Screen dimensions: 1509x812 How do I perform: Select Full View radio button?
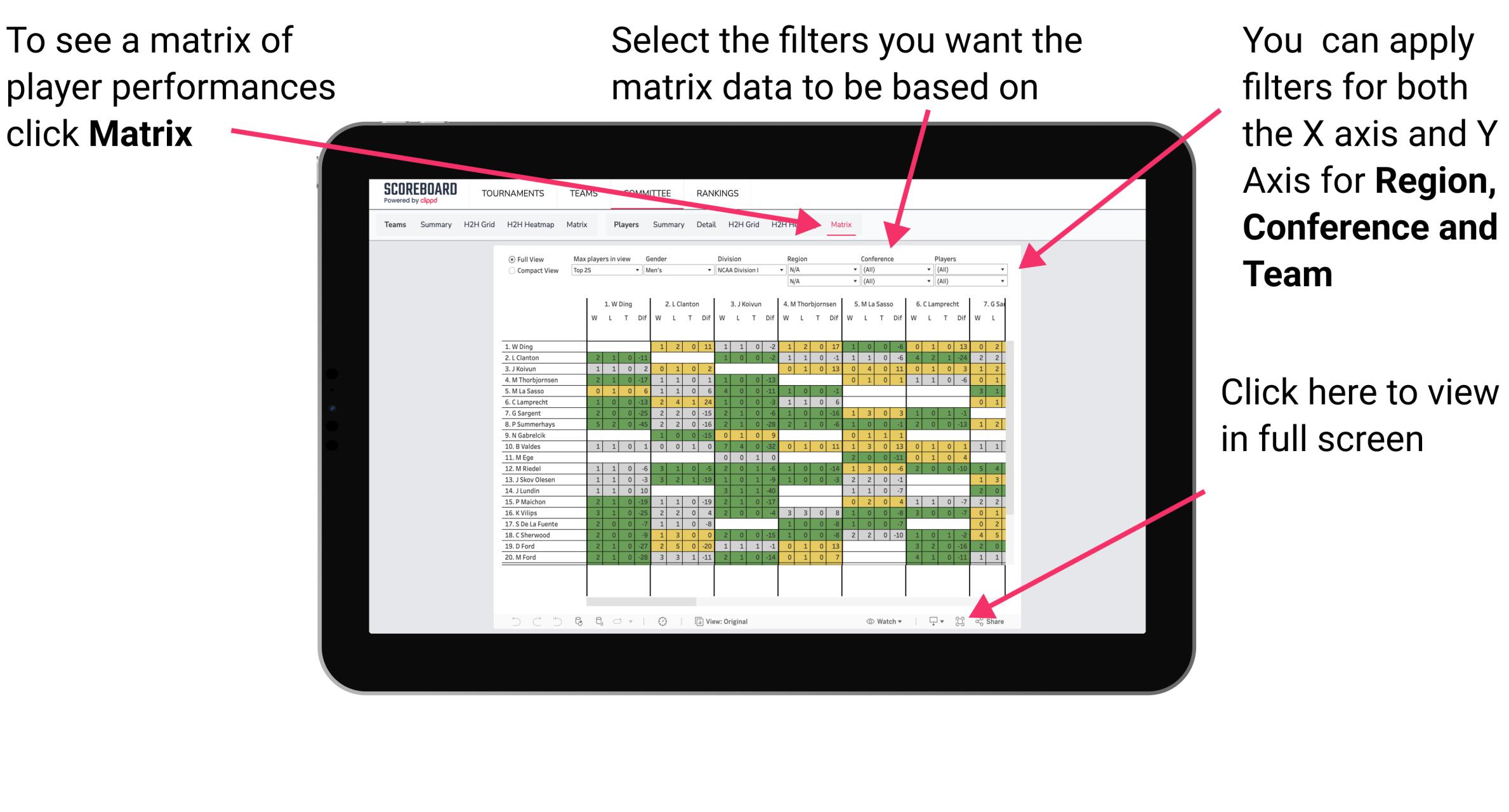click(509, 261)
